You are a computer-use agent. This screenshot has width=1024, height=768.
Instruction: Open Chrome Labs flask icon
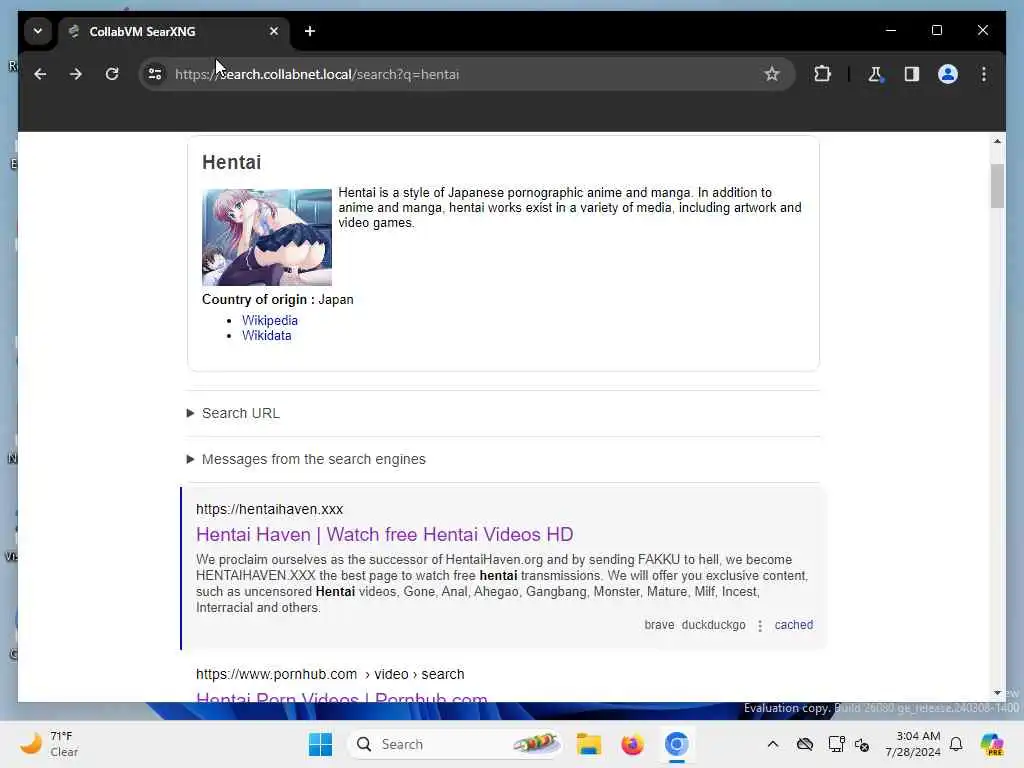[x=875, y=74]
